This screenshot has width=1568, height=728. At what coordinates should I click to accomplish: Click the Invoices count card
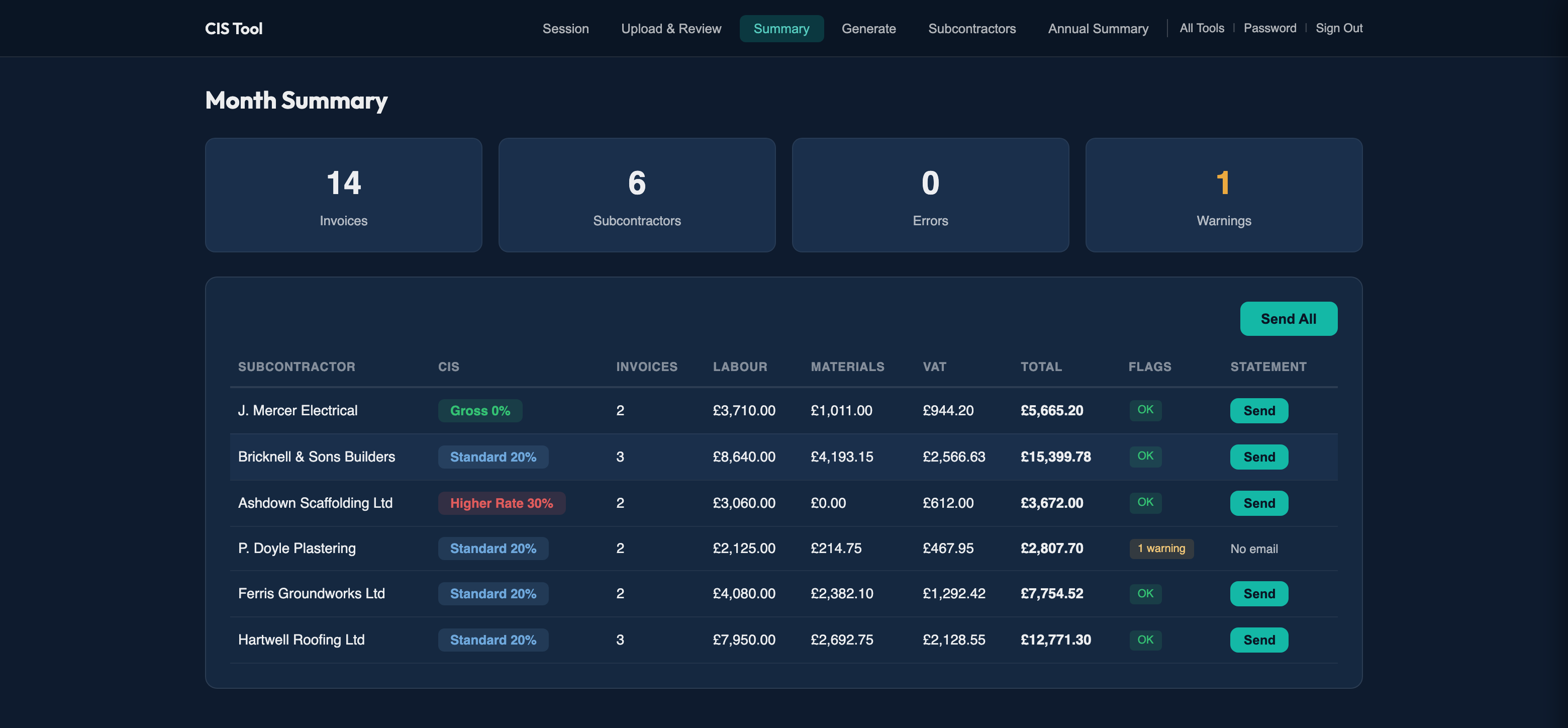[343, 195]
